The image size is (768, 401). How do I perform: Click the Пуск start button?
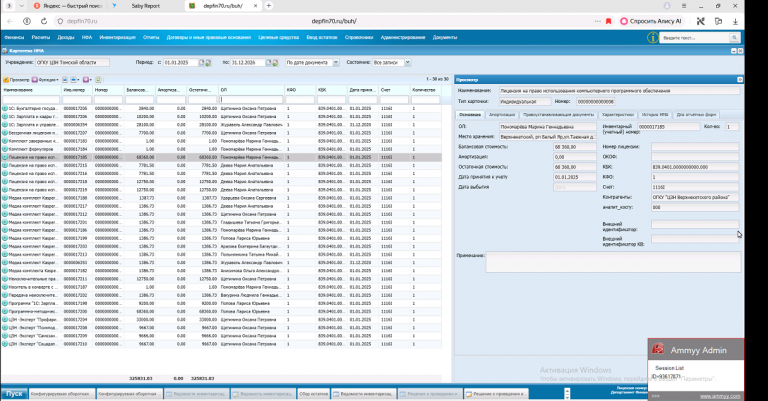tap(14, 394)
